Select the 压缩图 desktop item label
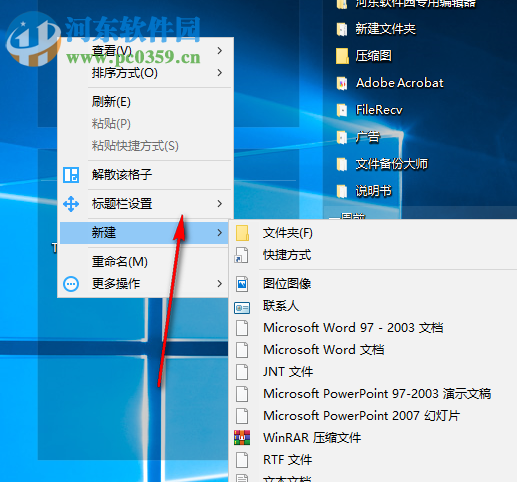The image size is (517, 482). point(373,56)
